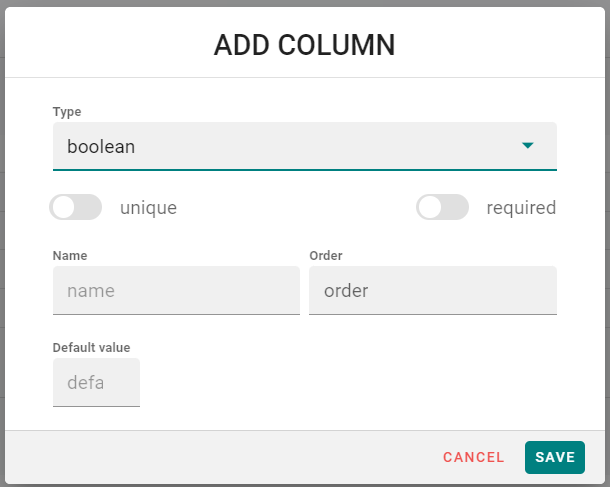The height and width of the screenshot is (487, 610).
Task: Focus the Name input field
Action: pos(176,291)
